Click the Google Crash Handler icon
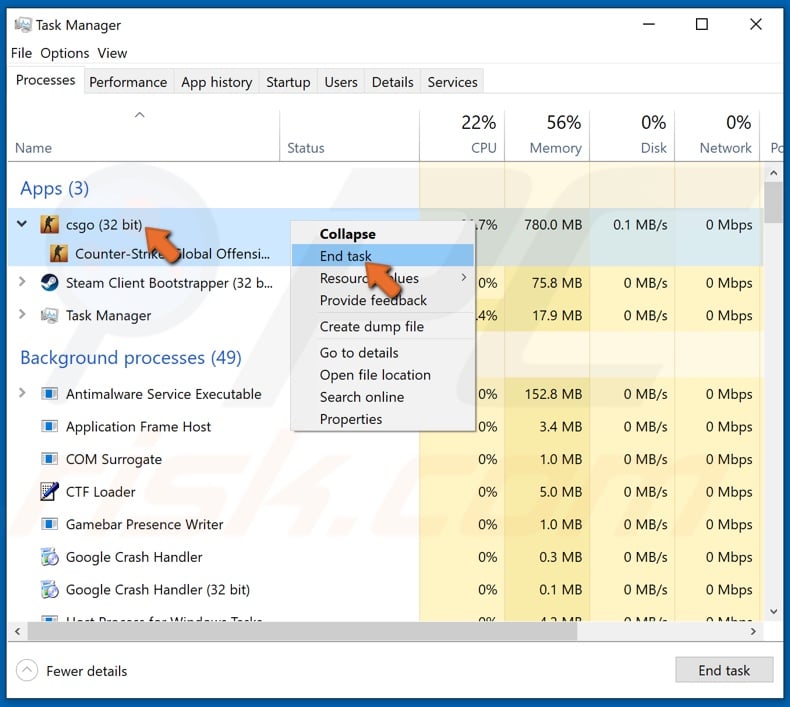Screen dimensions: 790x707 point(49,557)
